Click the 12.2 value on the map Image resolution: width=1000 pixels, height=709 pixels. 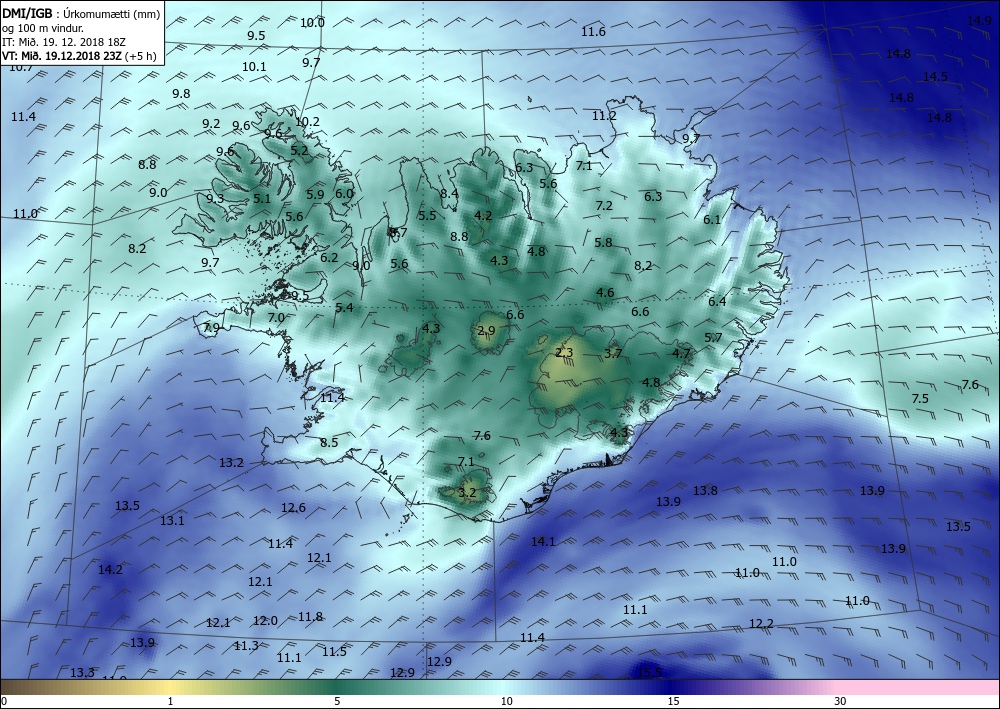pos(761,624)
